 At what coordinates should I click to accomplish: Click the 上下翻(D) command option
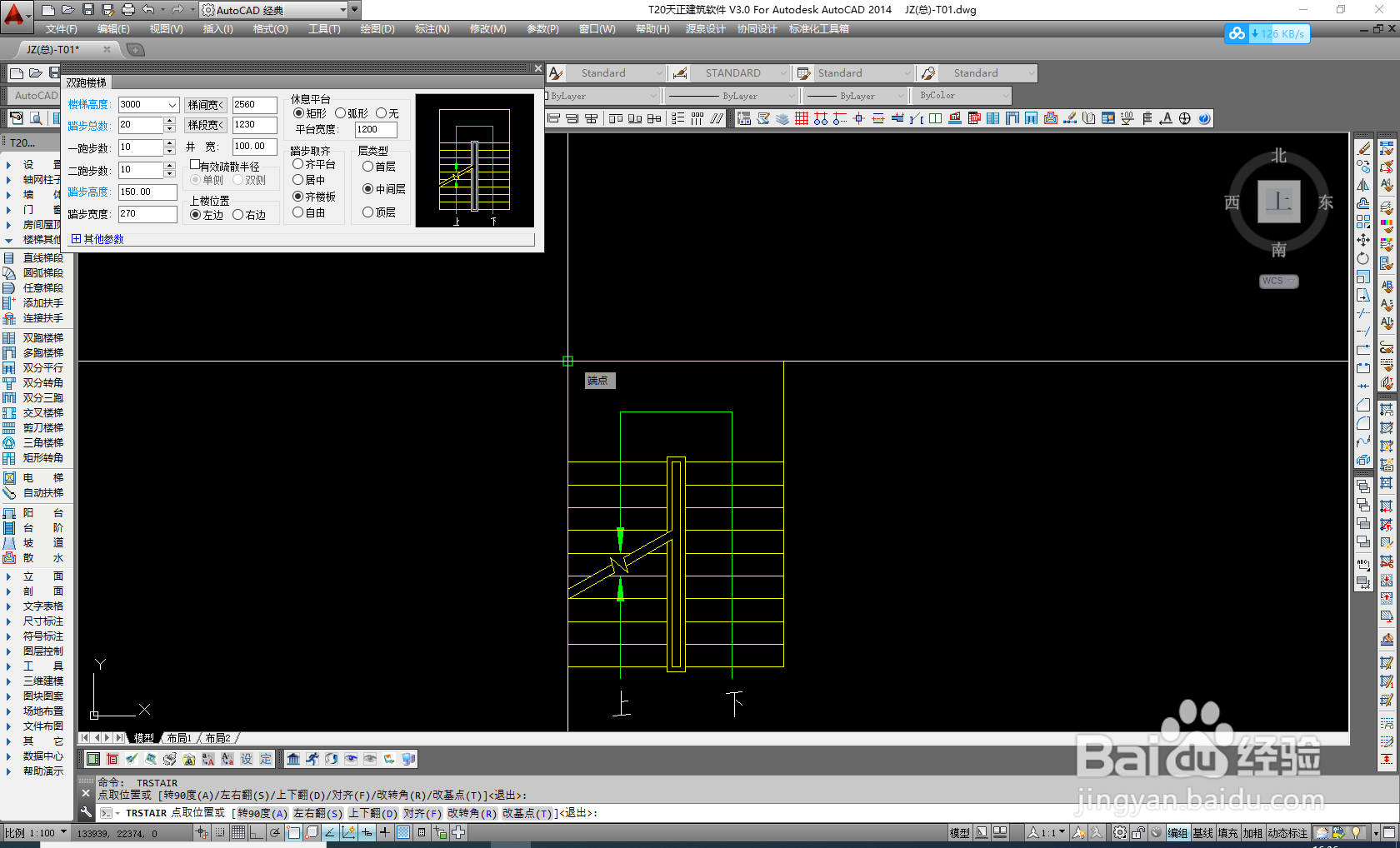pos(372,813)
